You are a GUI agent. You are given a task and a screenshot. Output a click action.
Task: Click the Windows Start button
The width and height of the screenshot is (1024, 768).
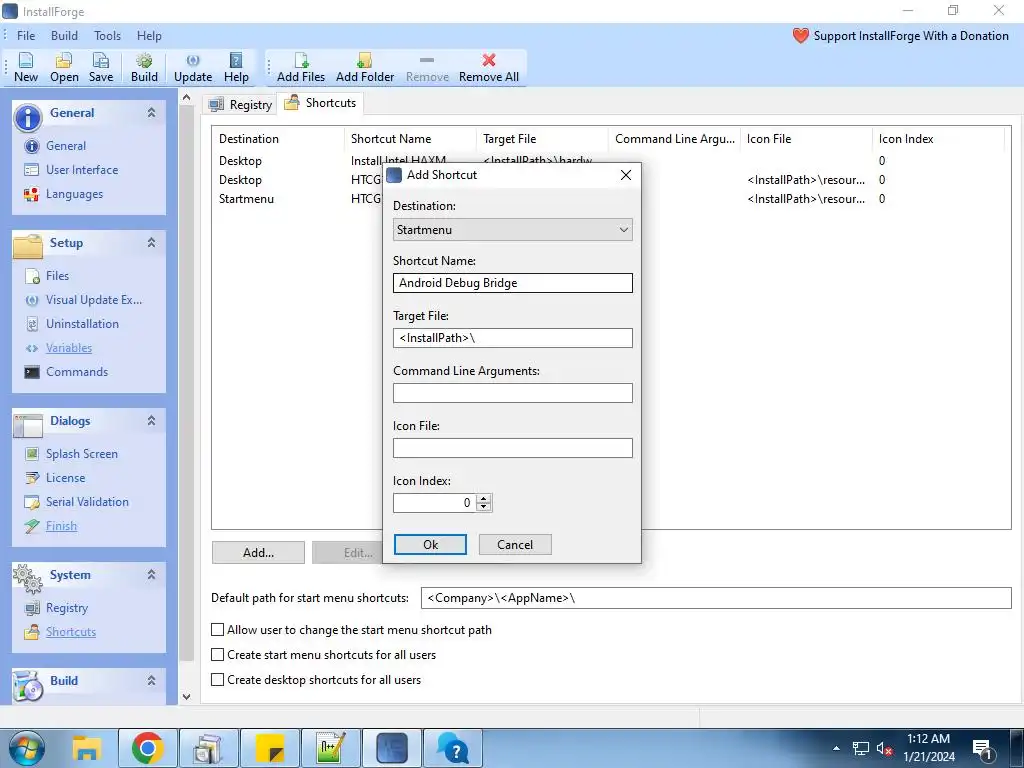(x=26, y=748)
